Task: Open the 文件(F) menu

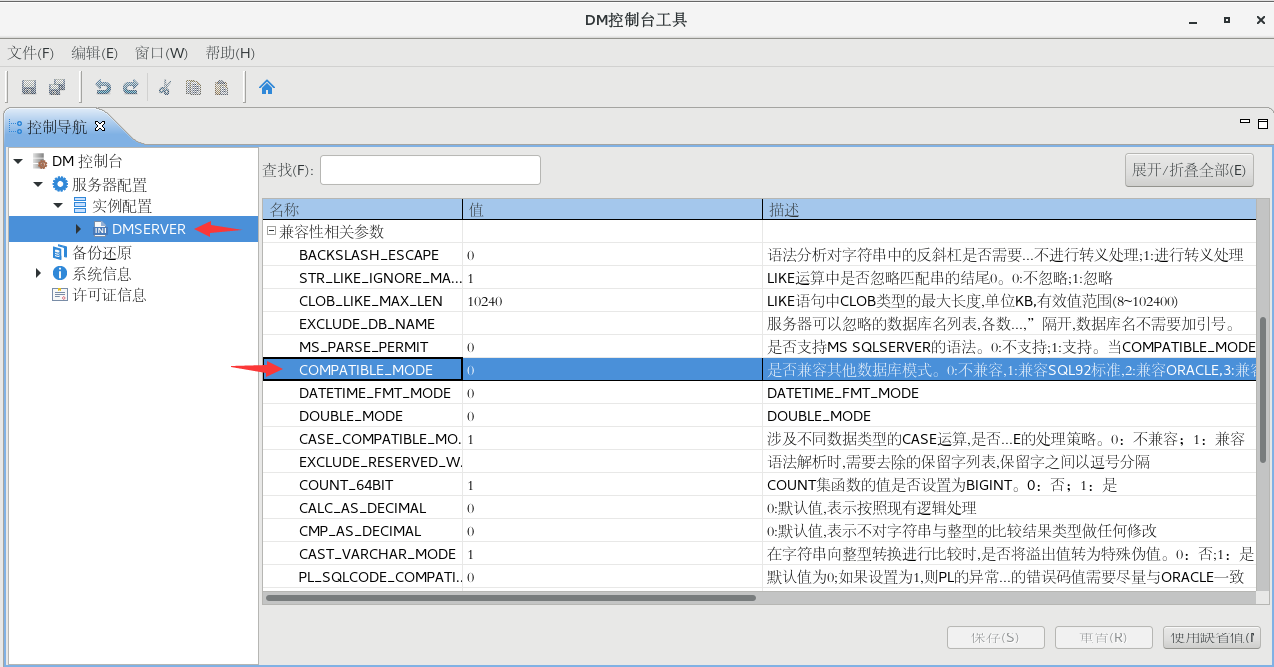Action: click(x=33, y=53)
